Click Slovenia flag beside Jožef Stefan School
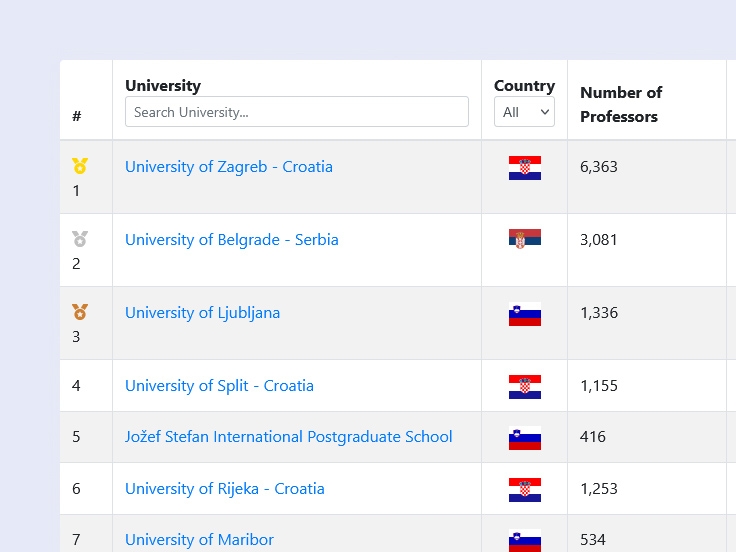Image resolution: width=736 pixels, height=552 pixels. [525, 438]
